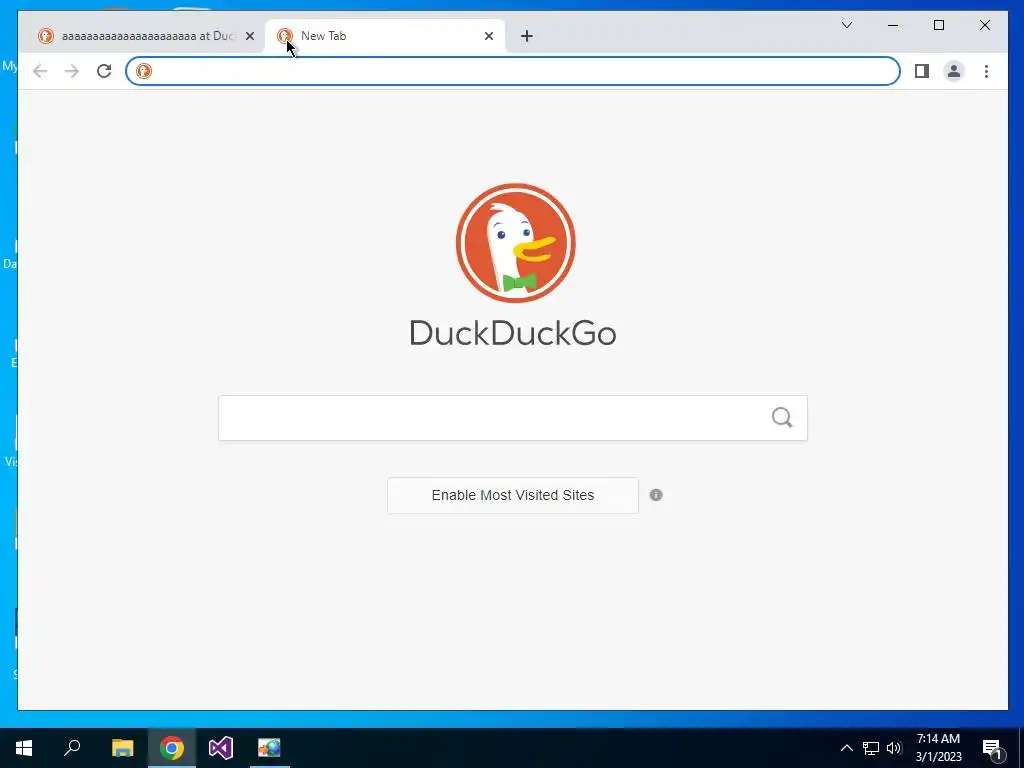1024x768 pixels.
Task: Click Enable Most Visited Sites button
Action: 513,495
